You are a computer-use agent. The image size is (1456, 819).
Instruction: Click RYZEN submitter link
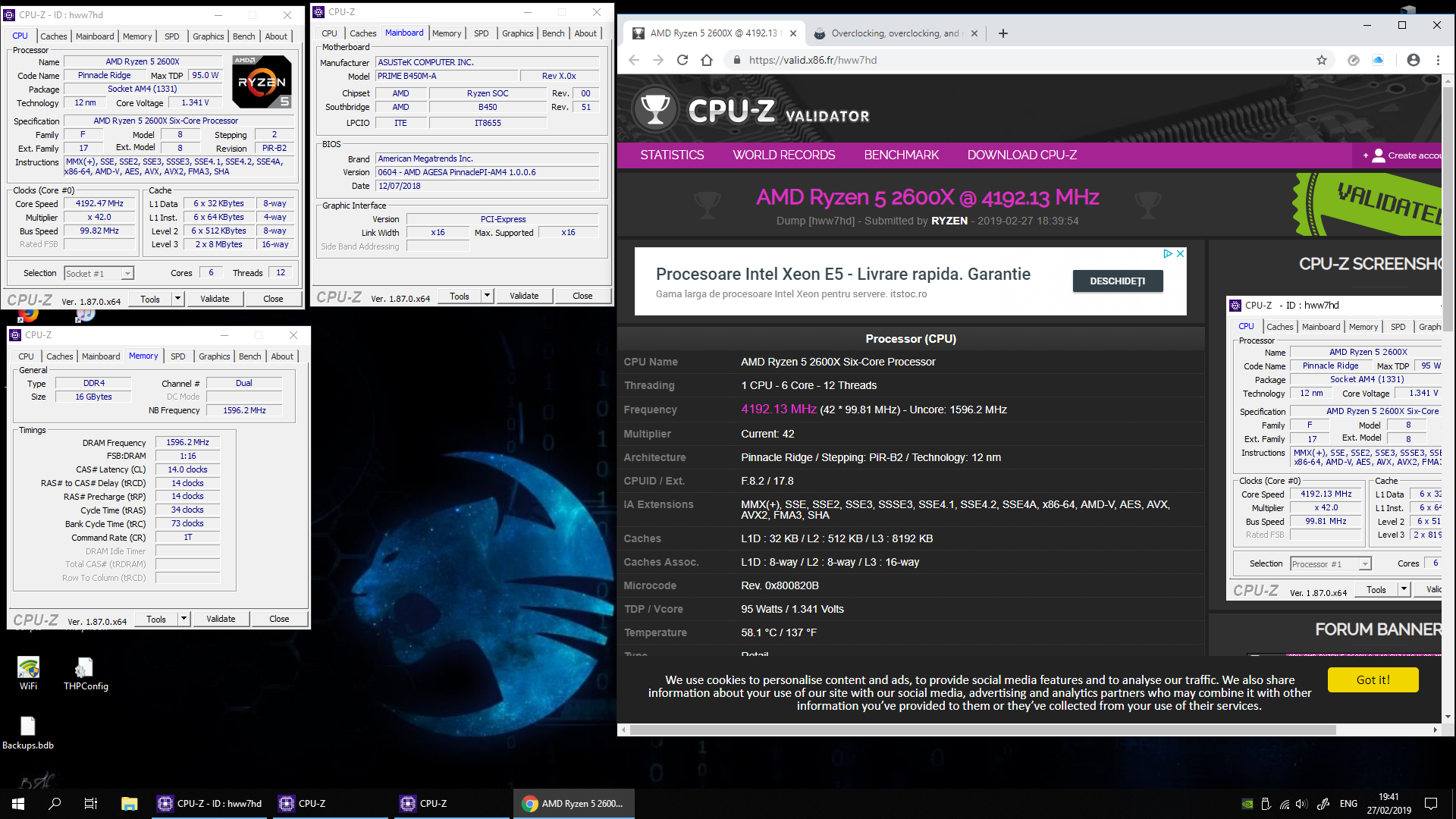[949, 221]
